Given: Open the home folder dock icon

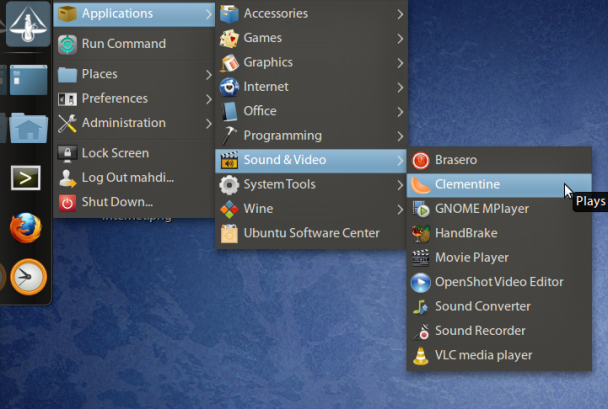Looking at the screenshot, I should coord(28,128).
